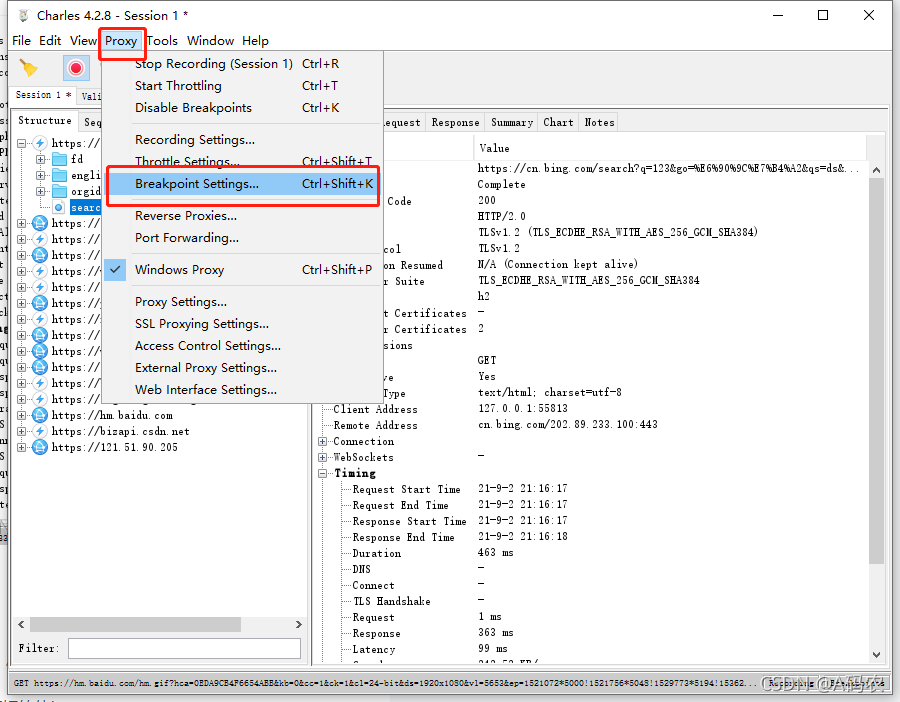Select the Request Start Time row
Image resolution: width=900 pixels, height=702 pixels.
pos(591,489)
